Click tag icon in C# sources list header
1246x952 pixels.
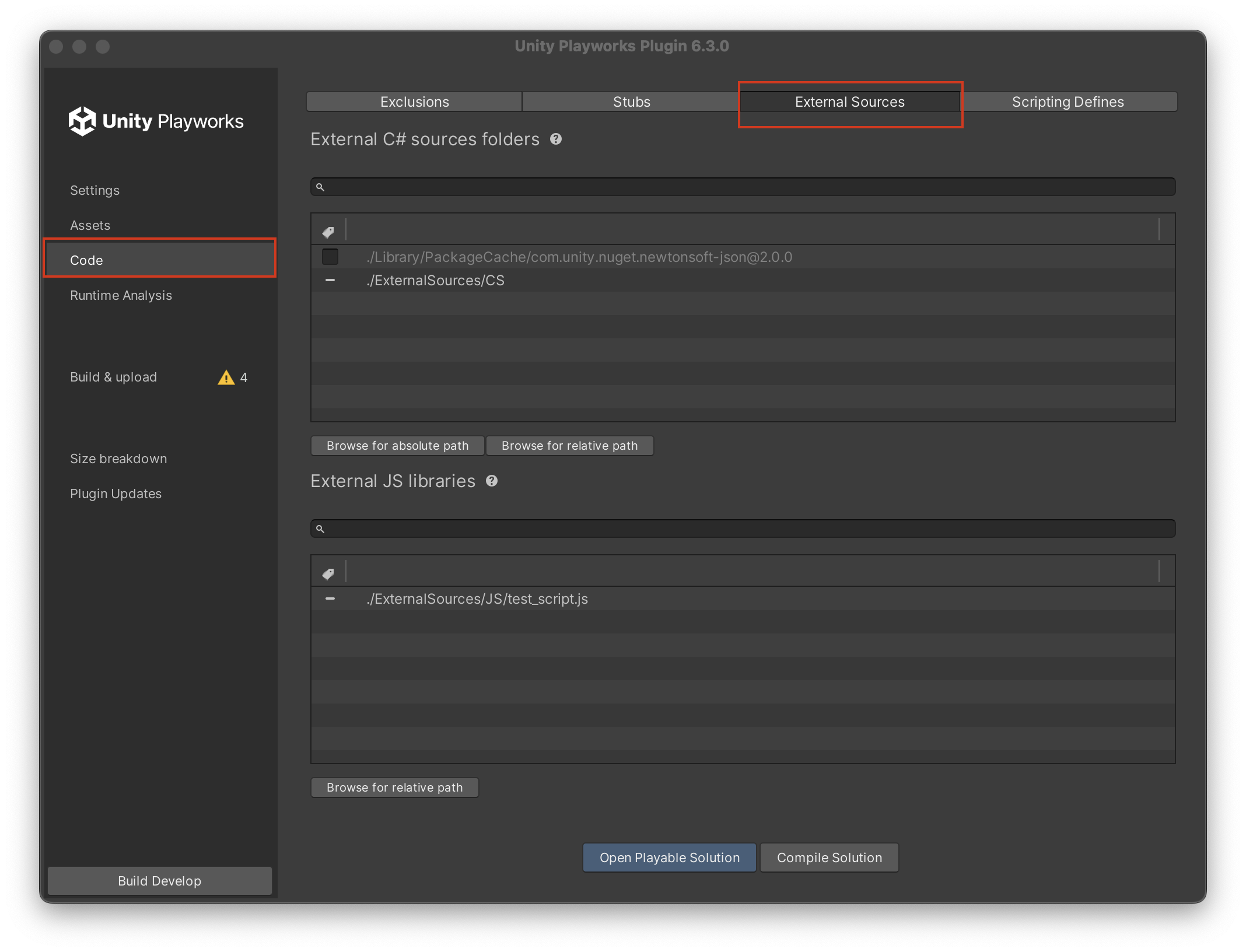[x=328, y=232]
